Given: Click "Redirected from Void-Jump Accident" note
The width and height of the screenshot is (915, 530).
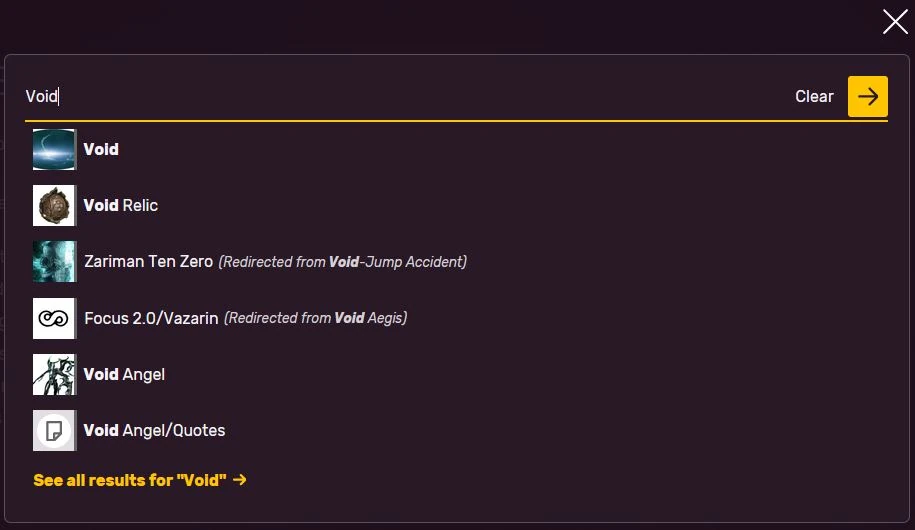Looking at the screenshot, I should click(343, 262).
